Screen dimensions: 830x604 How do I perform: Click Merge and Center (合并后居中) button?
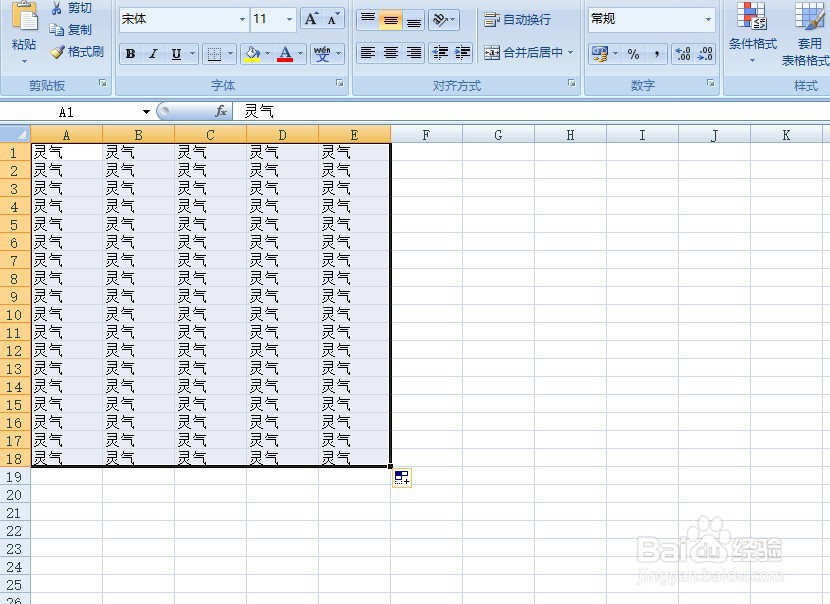(x=524, y=52)
